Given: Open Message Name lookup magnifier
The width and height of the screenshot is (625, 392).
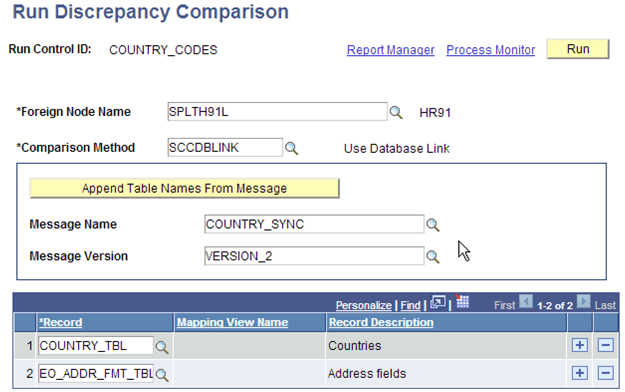Looking at the screenshot, I should click(x=432, y=225).
